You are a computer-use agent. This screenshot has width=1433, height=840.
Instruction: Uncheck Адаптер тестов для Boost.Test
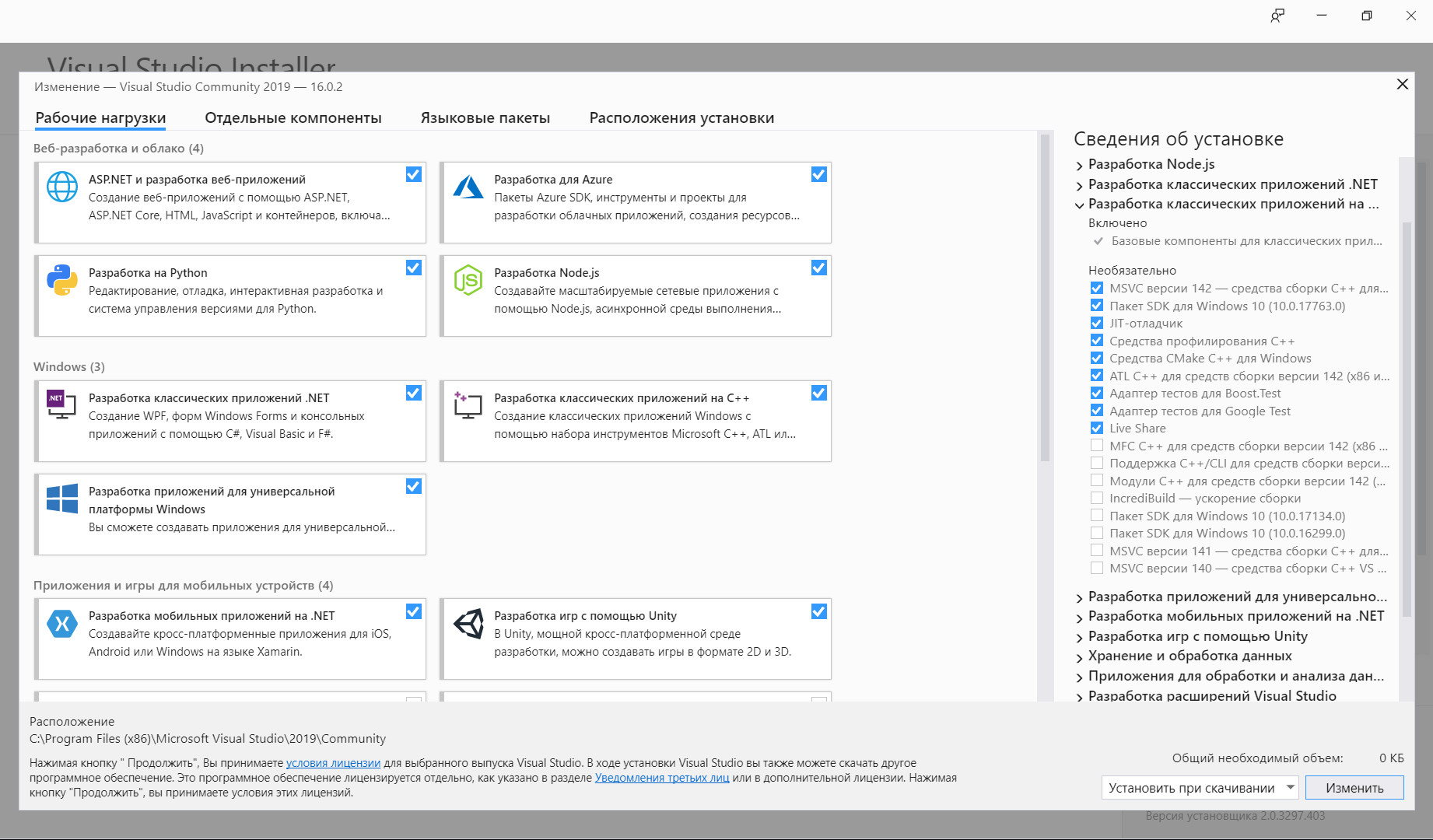1097,393
